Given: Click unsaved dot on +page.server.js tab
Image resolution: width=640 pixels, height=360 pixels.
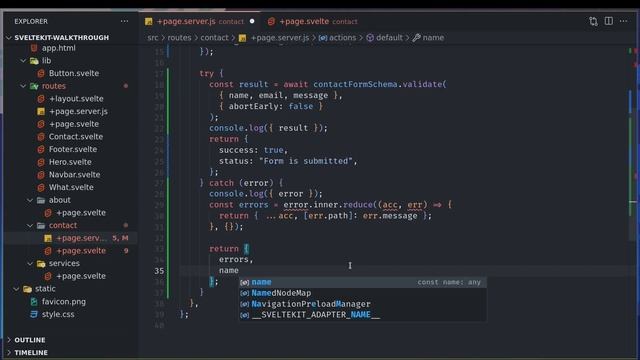Looking at the screenshot, I should point(252,21).
